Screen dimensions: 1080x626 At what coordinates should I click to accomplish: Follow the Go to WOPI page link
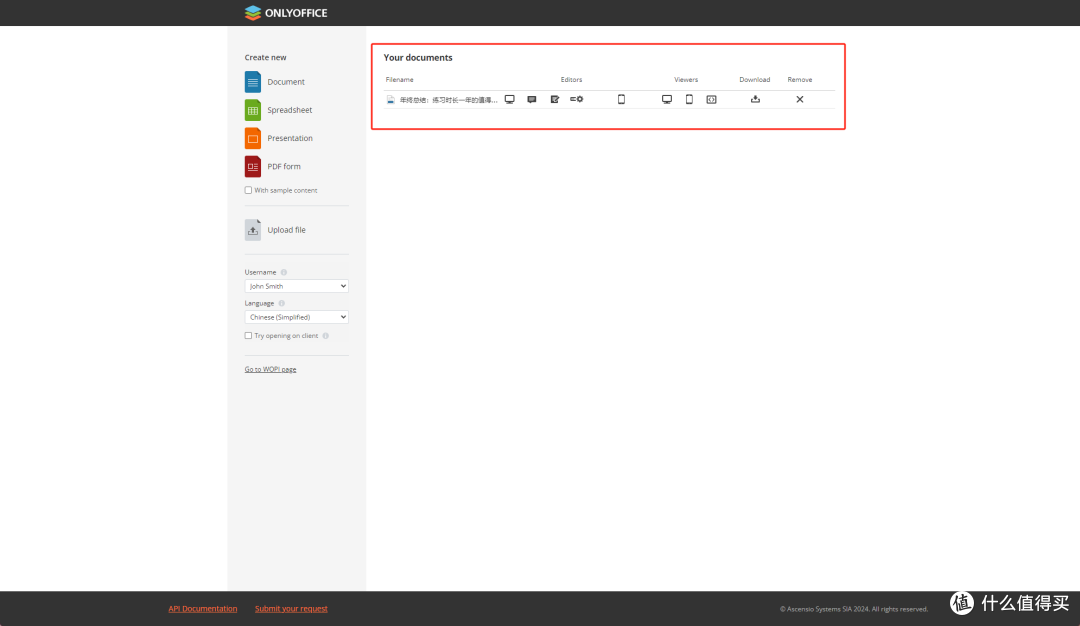click(x=270, y=369)
